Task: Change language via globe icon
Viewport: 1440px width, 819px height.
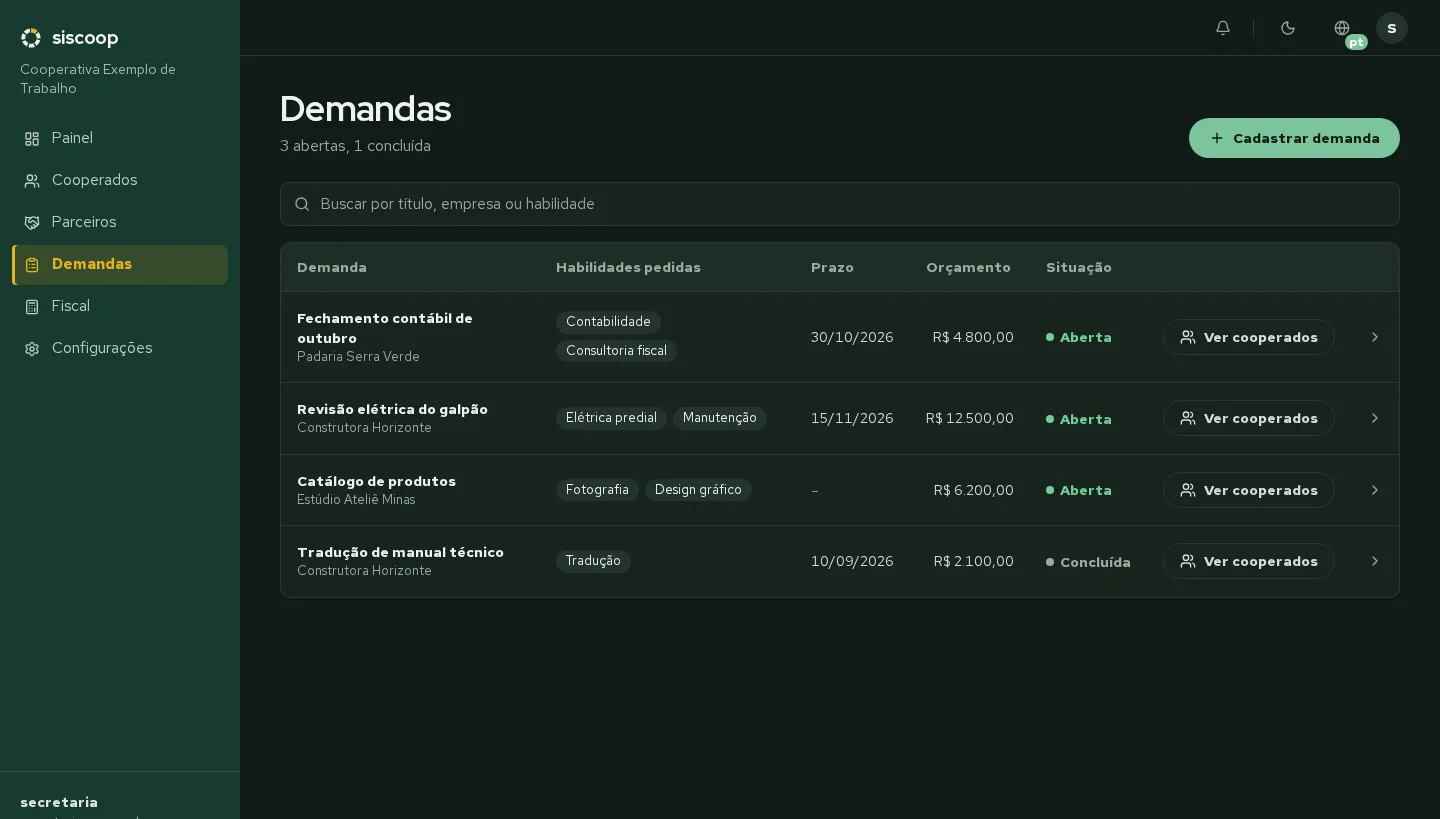Action: pyautogui.click(x=1342, y=28)
